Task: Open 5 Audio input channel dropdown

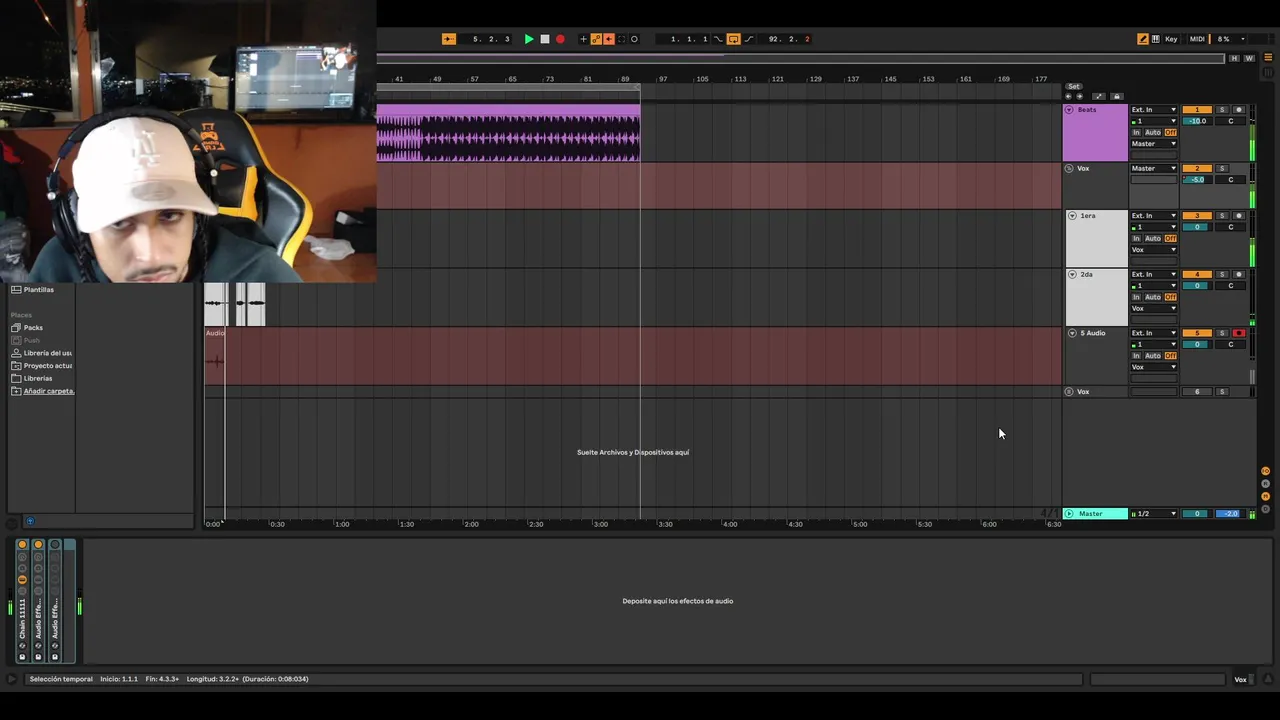Action: (1154, 345)
